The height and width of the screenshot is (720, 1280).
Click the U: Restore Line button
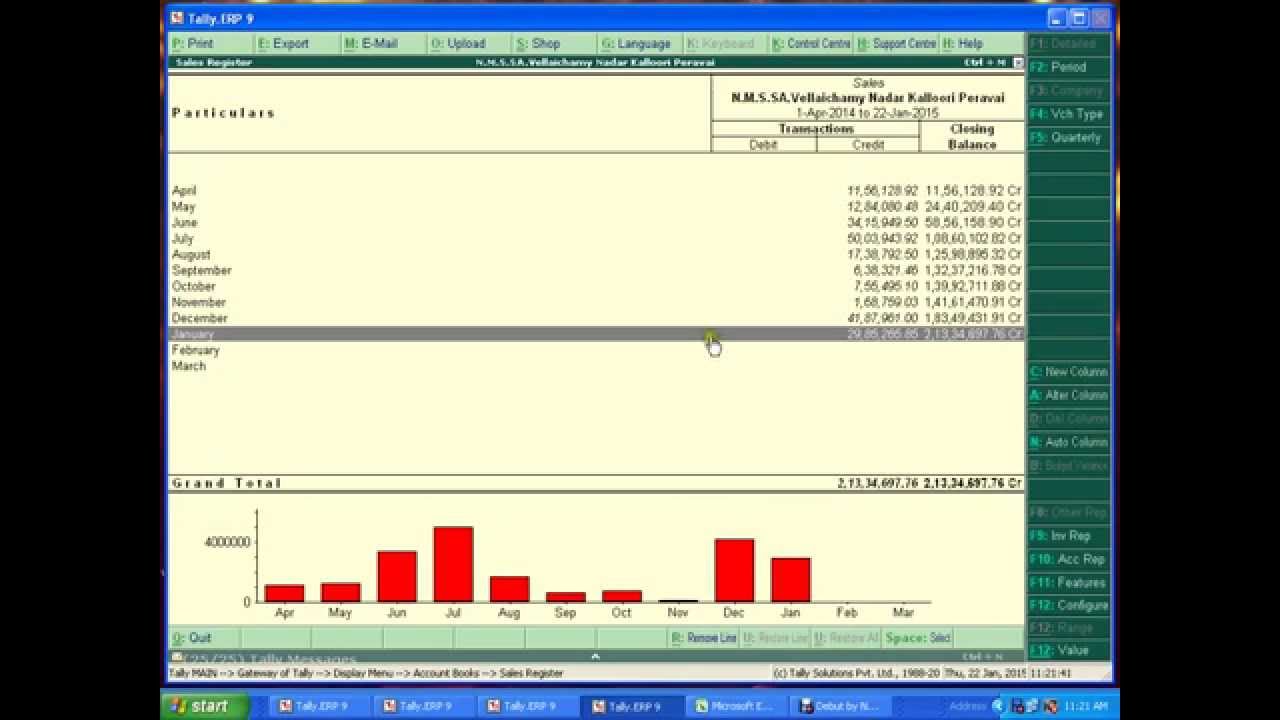tap(776, 638)
